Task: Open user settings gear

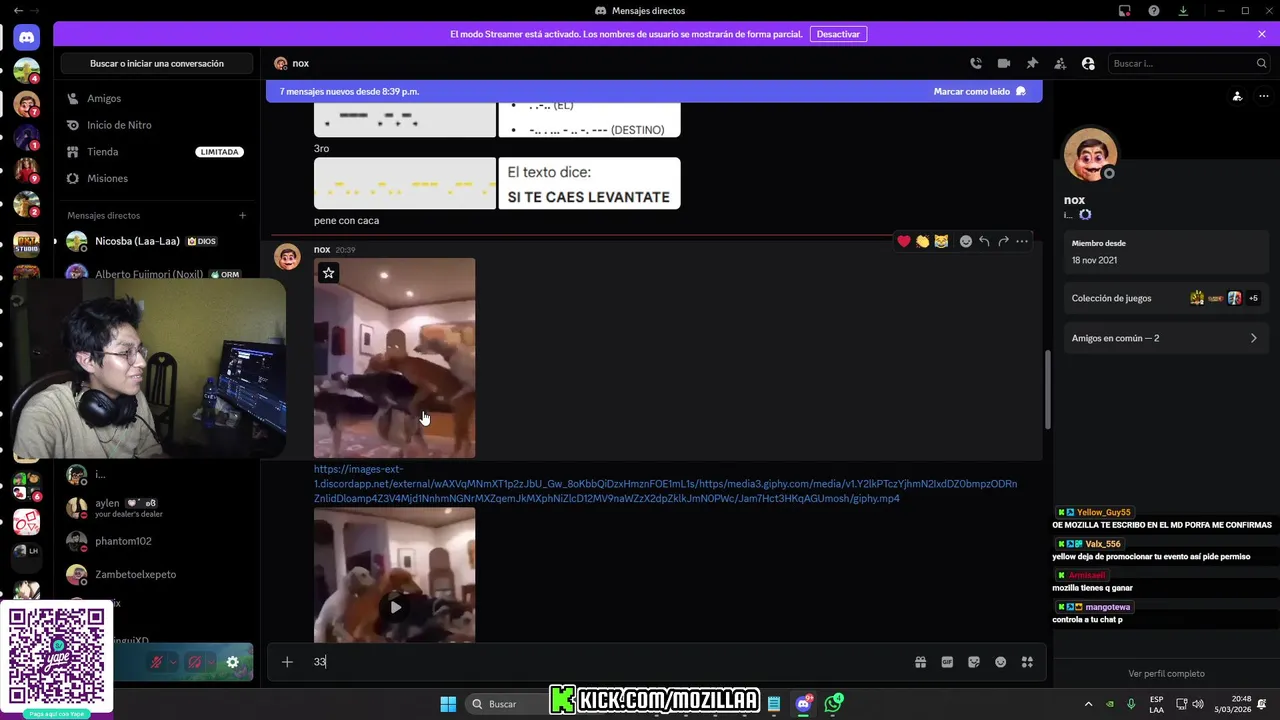Action: point(232,662)
